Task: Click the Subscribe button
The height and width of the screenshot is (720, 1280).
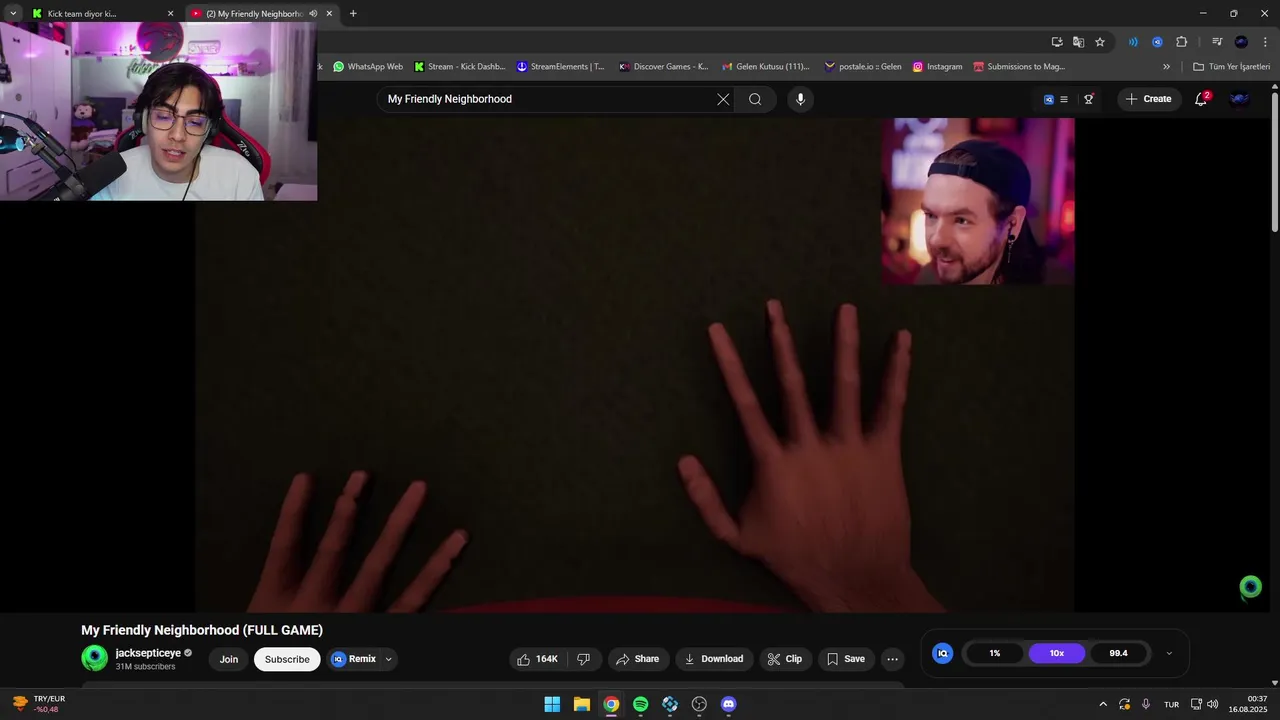Action: point(287,659)
